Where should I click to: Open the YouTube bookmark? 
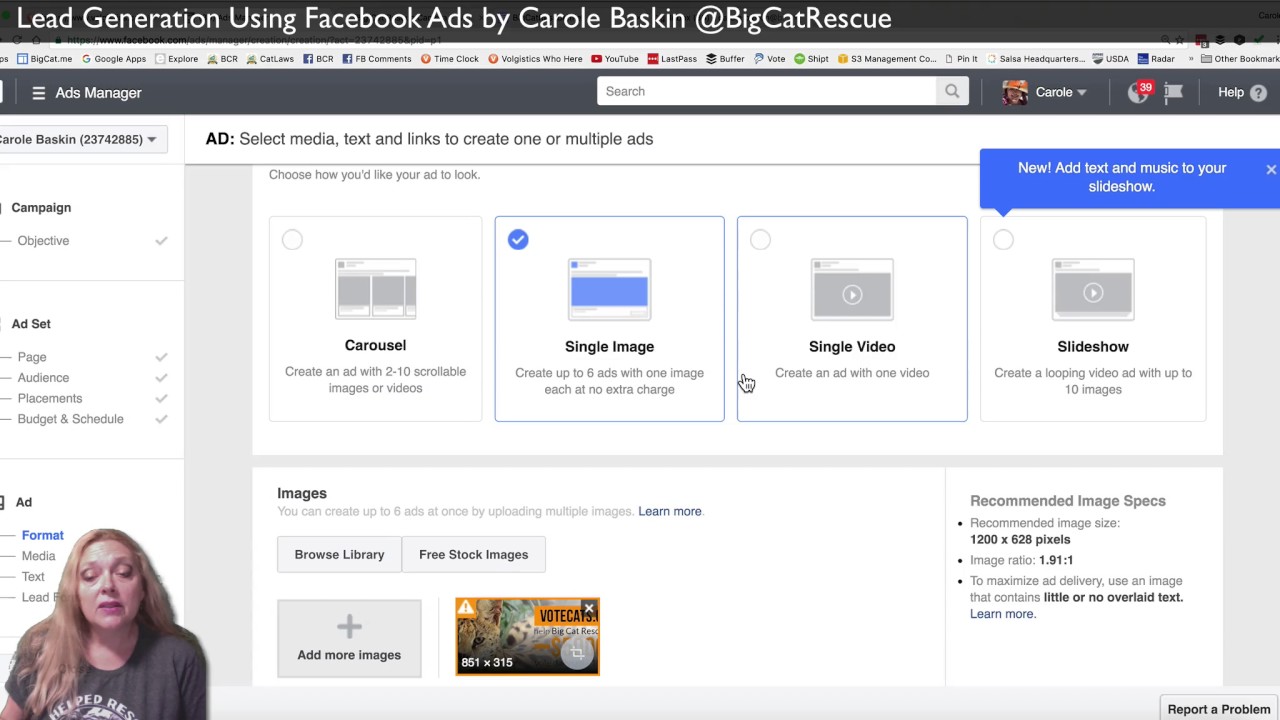pyautogui.click(x=615, y=59)
